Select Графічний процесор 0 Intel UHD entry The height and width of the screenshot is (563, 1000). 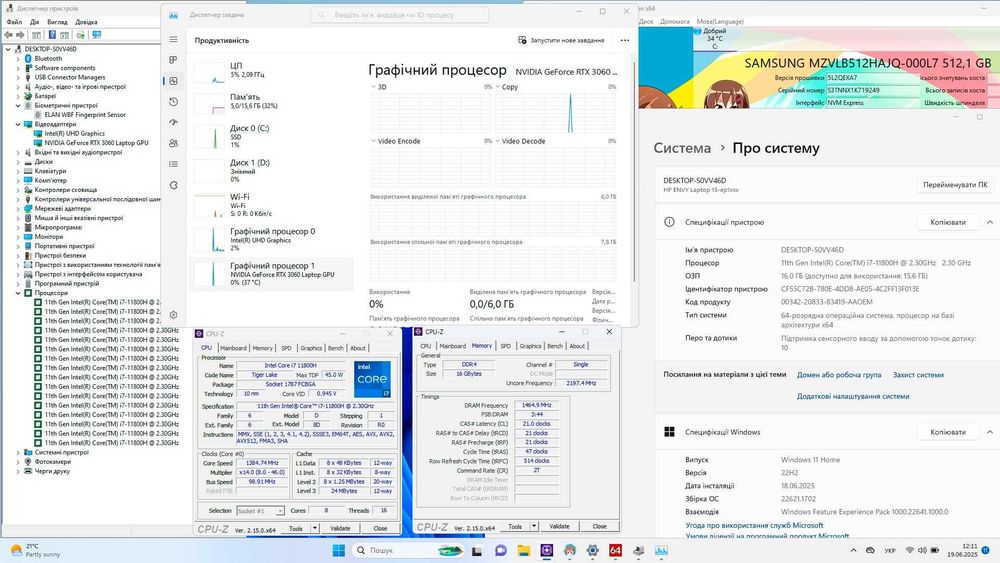(x=271, y=239)
